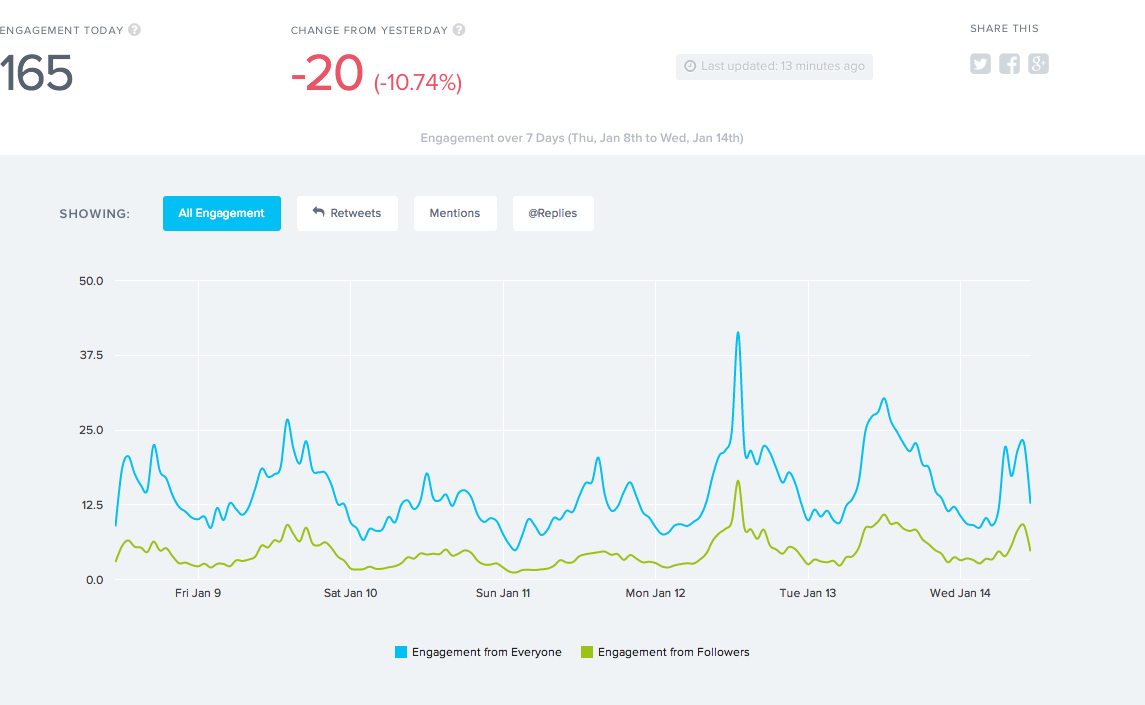Click Engagement over 7 Days subtitle
The height and width of the screenshot is (705, 1145).
pos(582,138)
